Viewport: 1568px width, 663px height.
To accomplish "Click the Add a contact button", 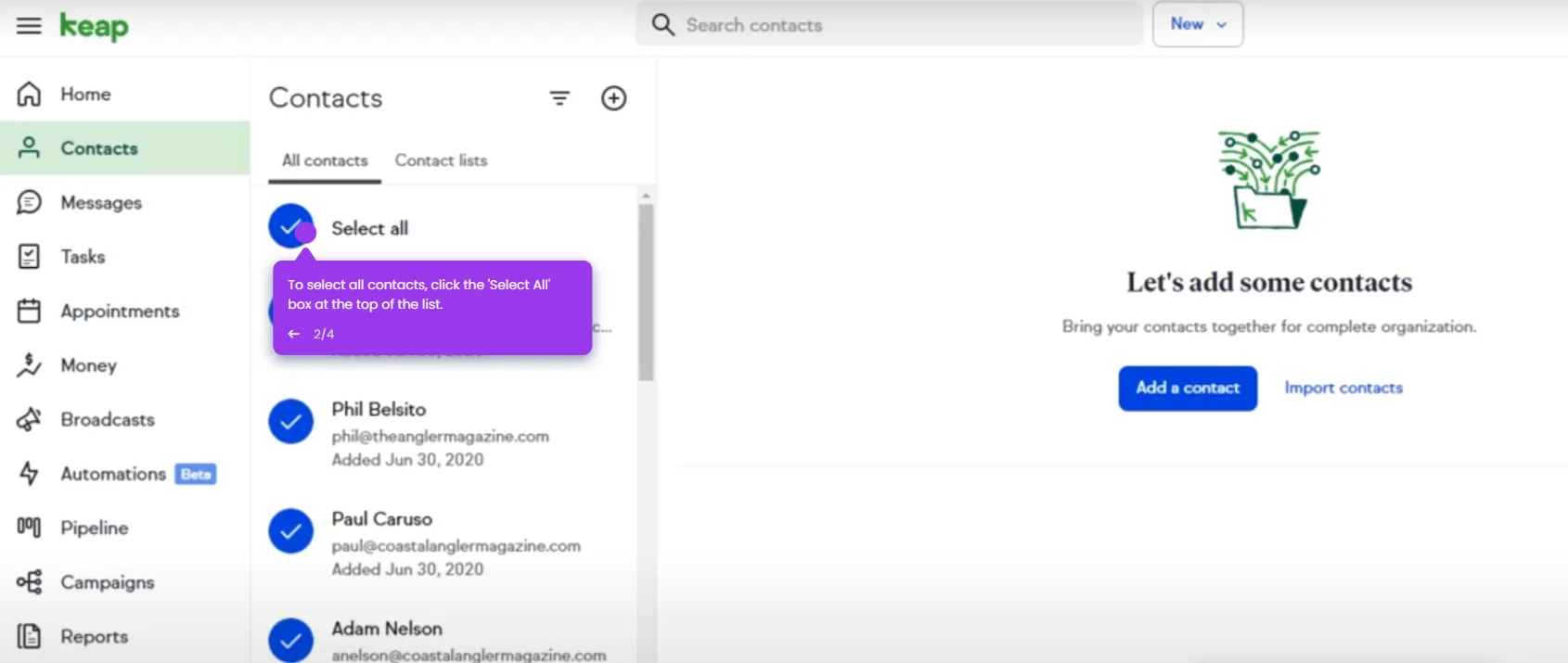I will 1188,388.
